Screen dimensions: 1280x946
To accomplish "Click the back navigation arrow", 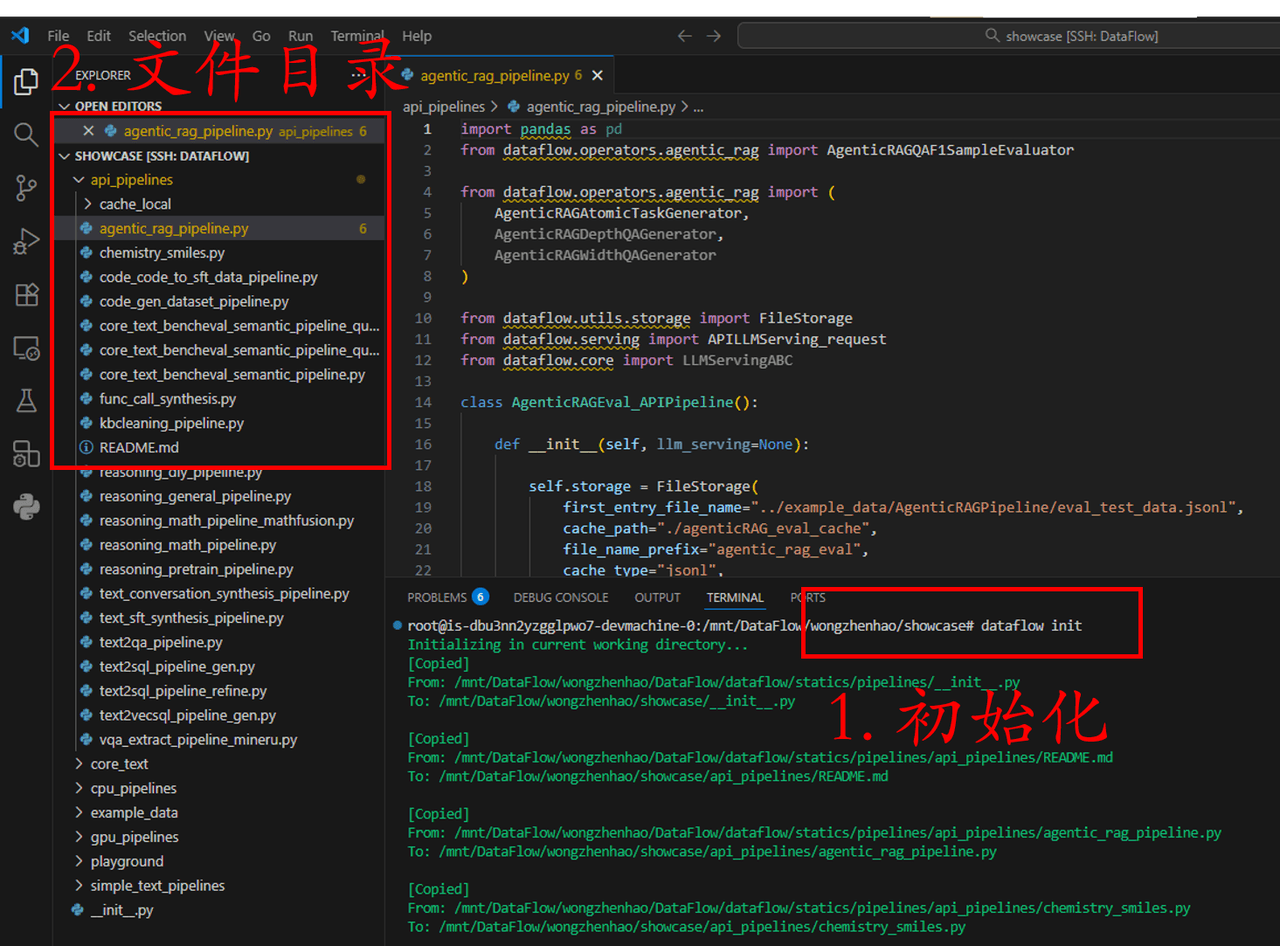I will click(x=683, y=34).
